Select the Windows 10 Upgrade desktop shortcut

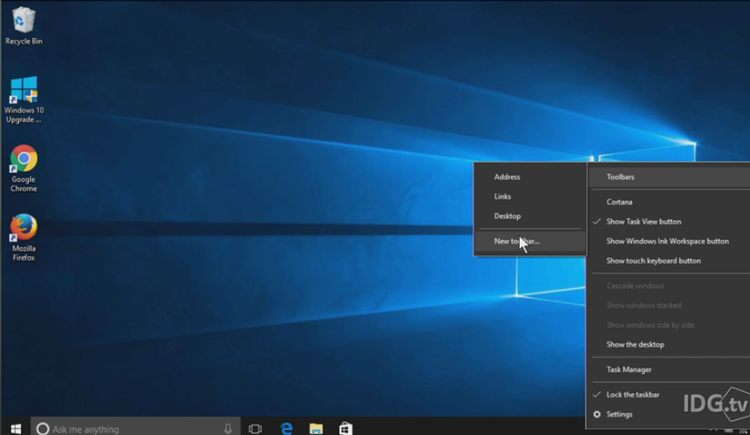coord(23,99)
